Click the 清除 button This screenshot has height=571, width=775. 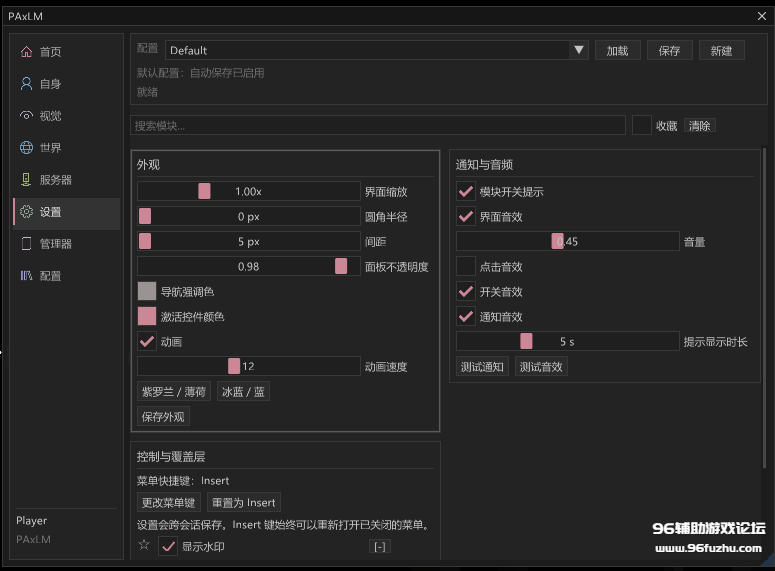pos(699,126)
